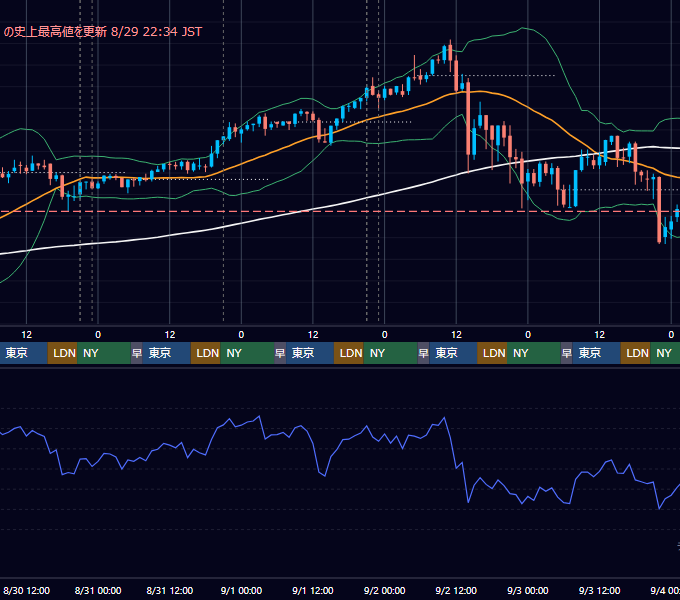The width and height of the screenshot is (680, 600).
Task: Click the 8/30 12:00 date label
Action: click(26, 590)
